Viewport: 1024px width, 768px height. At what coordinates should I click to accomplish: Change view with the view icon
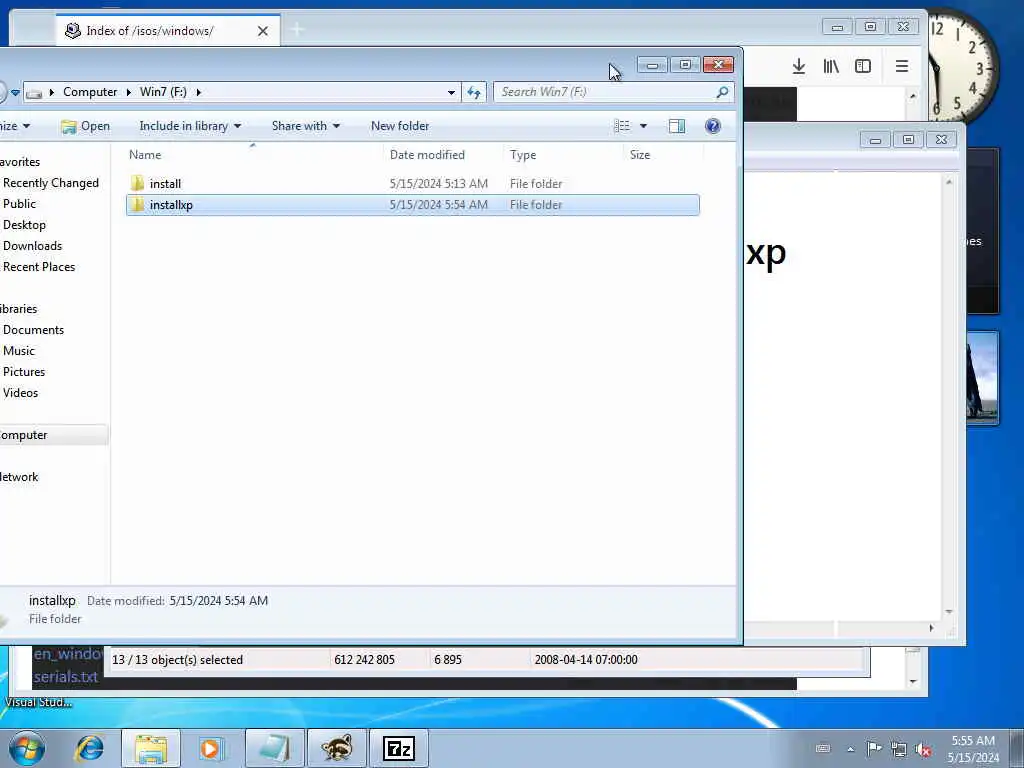622,126
